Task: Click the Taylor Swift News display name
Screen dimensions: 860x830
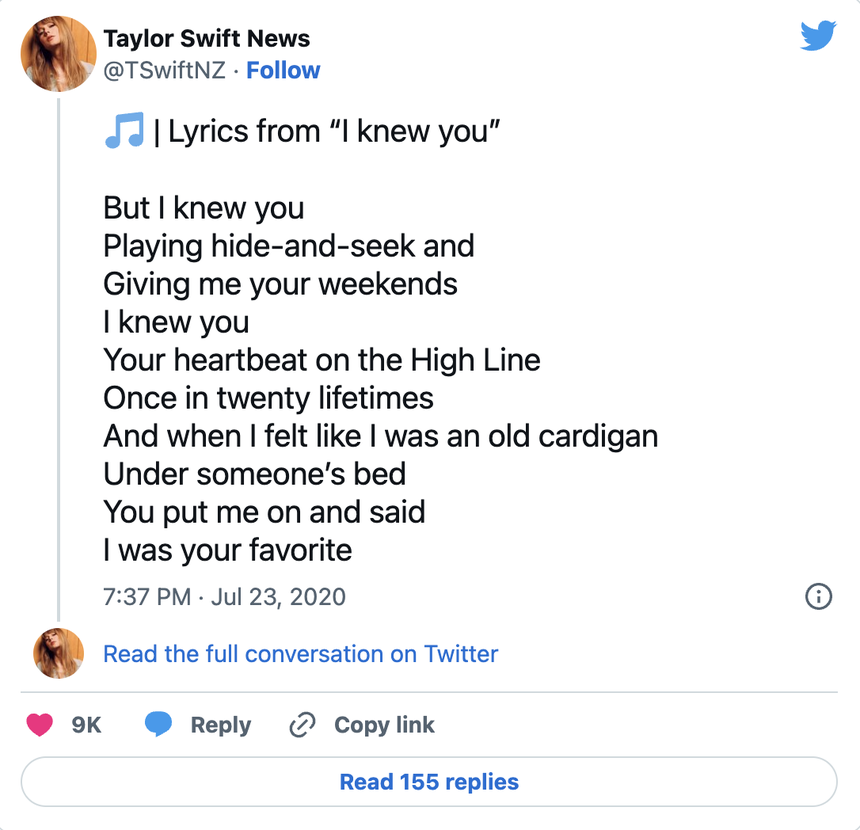Action: pyautogui.click(x=207, y=38)
